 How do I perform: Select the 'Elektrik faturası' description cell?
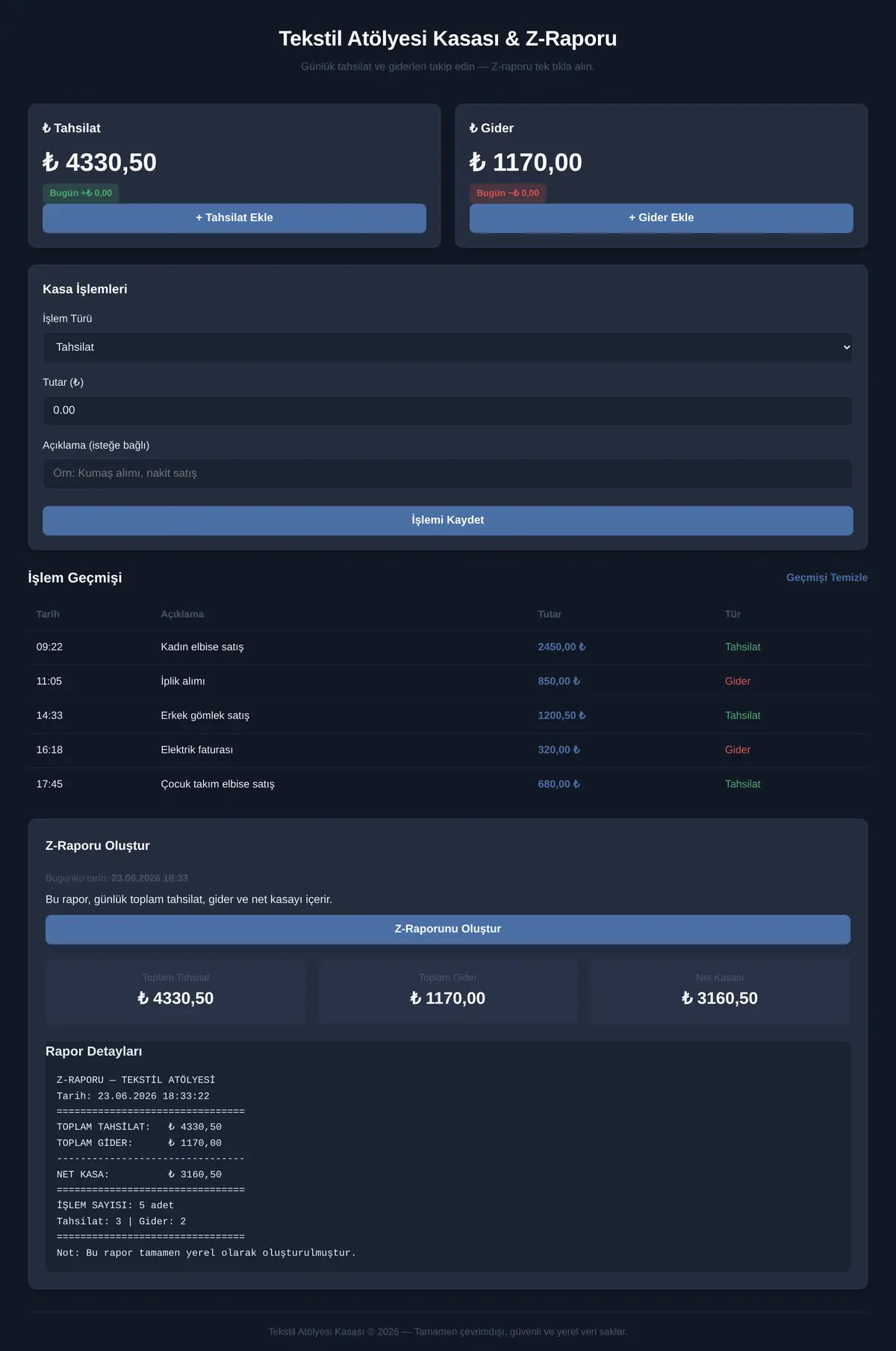click(x=197, y=750)
